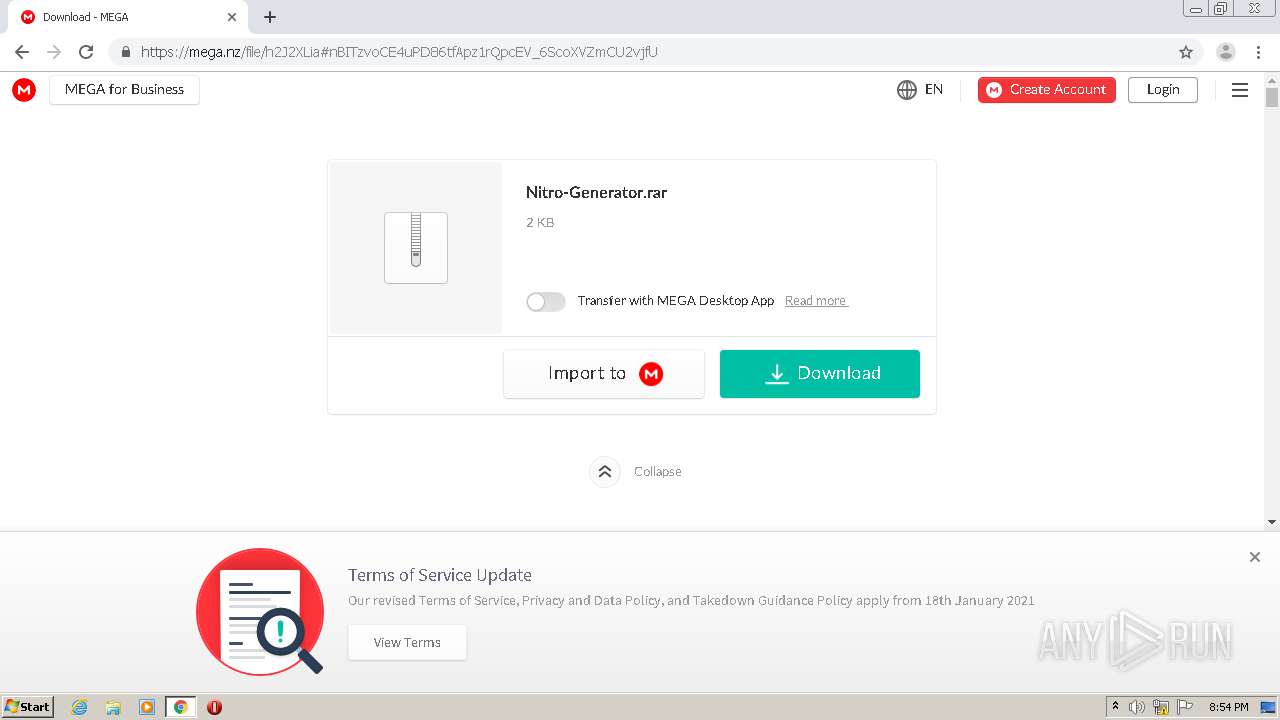This screenshot has width=1280, height=720.
Task: Click the Terms of Service magnifier illustration
Action: pyautogui.click(x=260, y=611)
